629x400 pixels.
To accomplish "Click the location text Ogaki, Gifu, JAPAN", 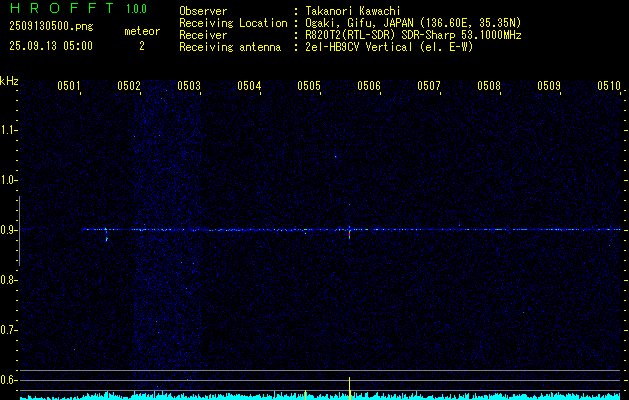I will pos(359,23).
